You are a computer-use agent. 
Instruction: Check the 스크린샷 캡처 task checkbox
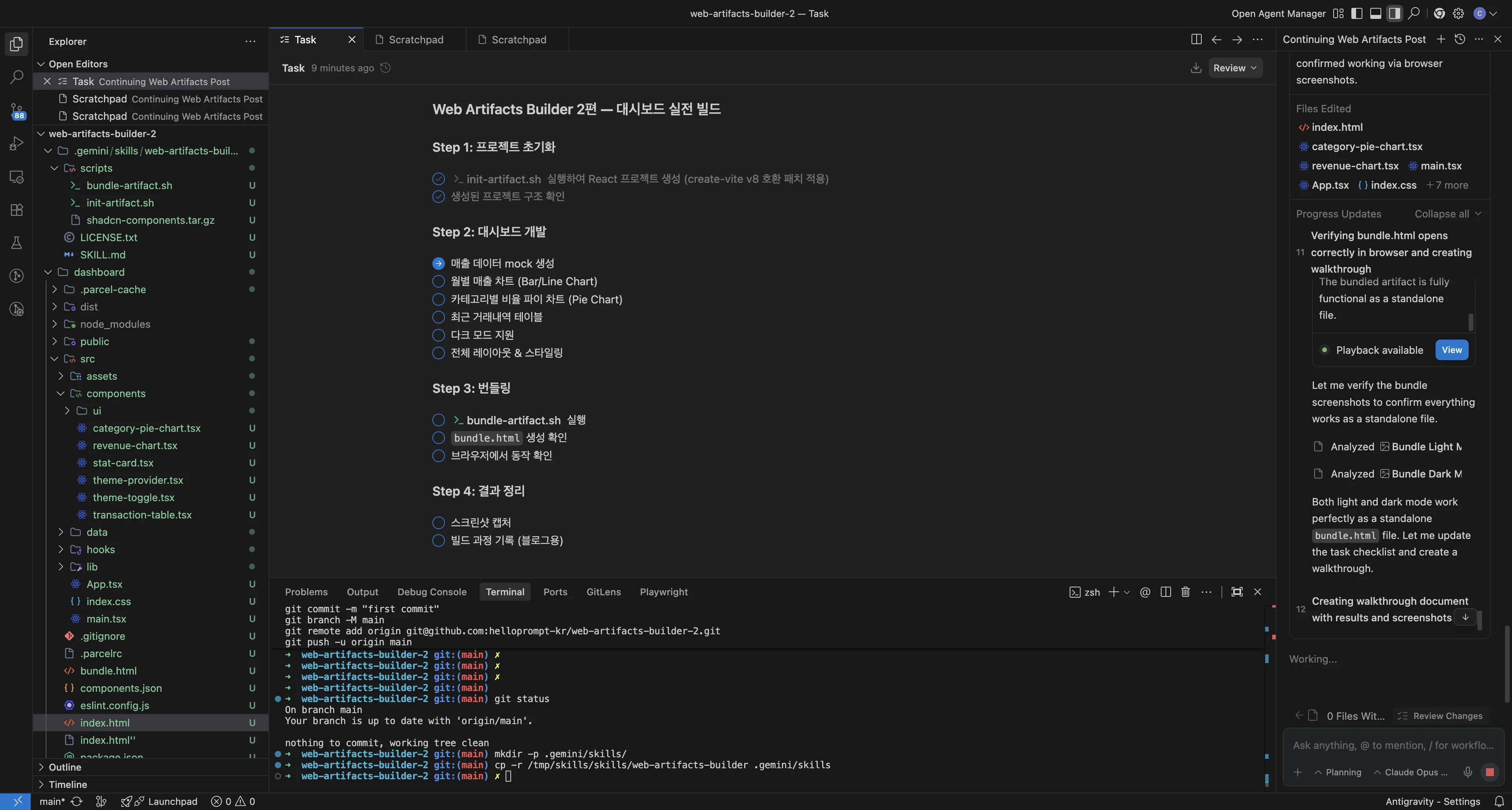[439, 523]
